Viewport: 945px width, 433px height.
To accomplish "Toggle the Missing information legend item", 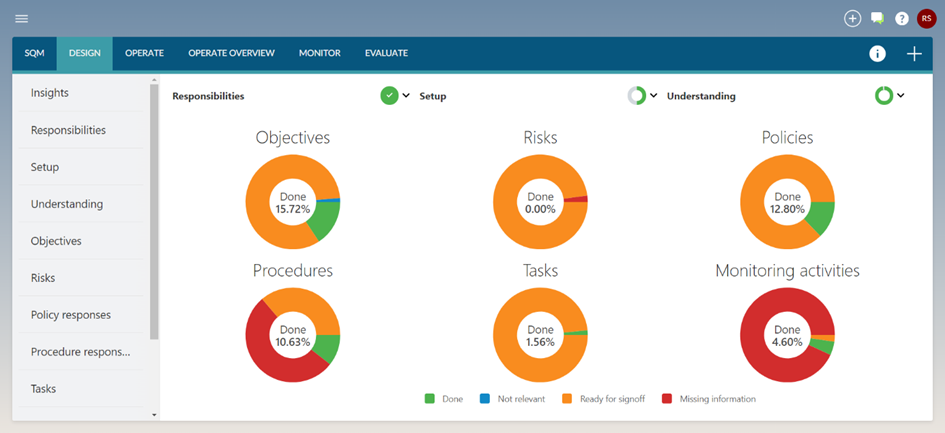I will tap(708, 399).
